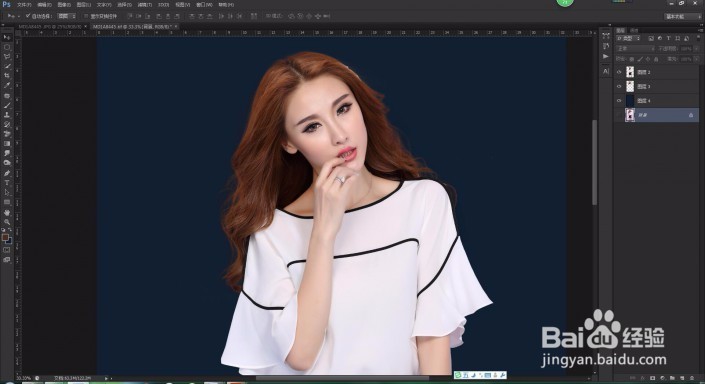Select the 图层 4 layer thumbnail
705x384 pixels.
click(630, 101)
